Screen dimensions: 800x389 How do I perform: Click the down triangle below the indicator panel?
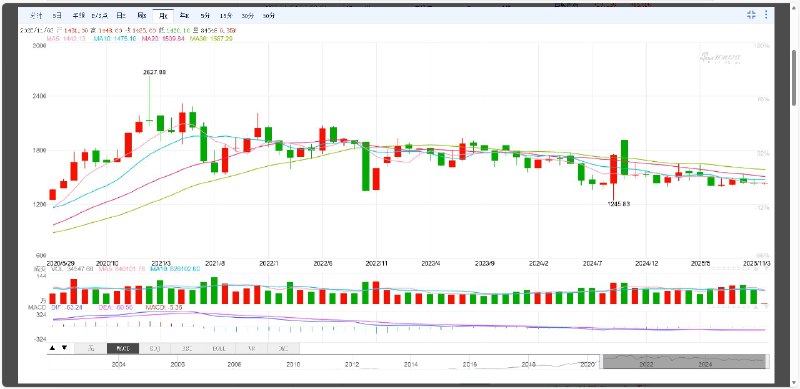pyautogui.click(x=64, y=348)
